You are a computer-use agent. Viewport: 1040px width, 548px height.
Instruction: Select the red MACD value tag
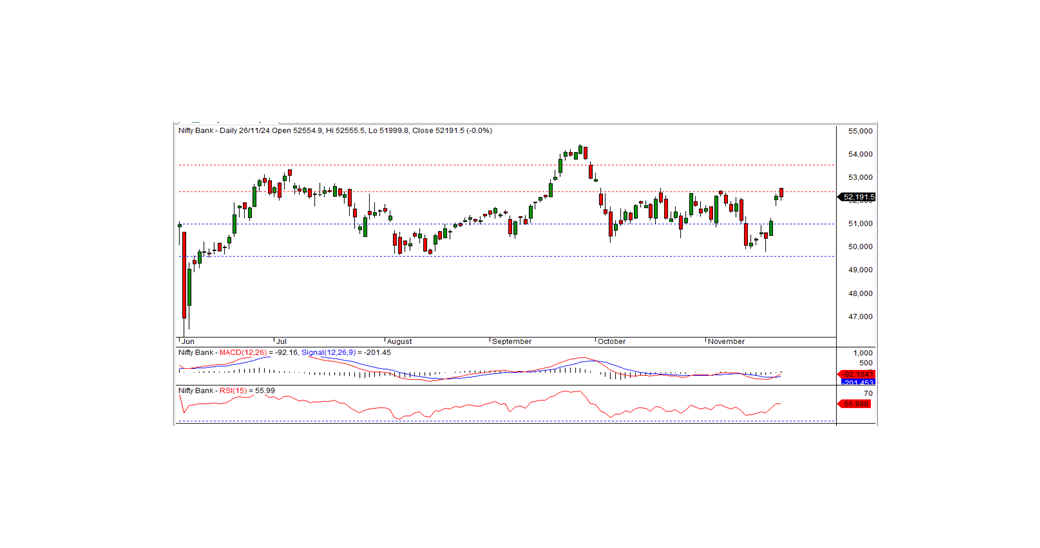pos(857,374)
